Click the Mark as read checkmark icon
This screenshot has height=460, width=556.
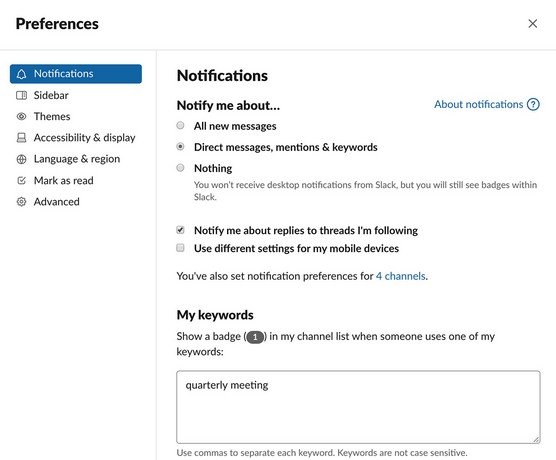(21, 181)
